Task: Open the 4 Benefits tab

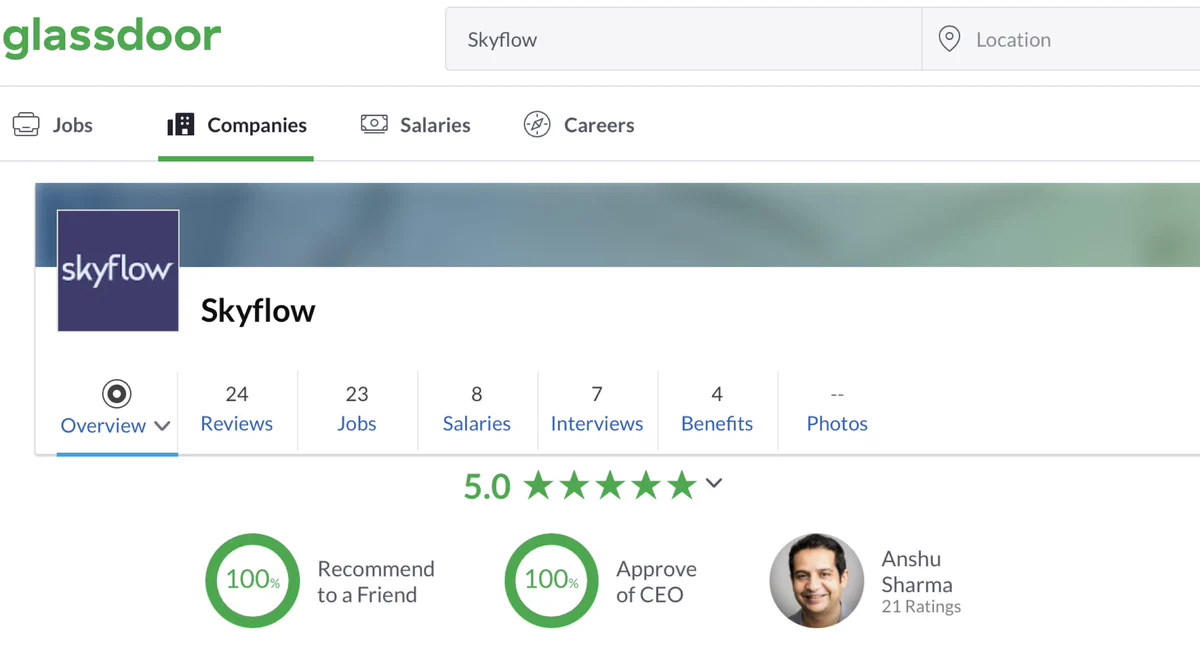Action: (x=717, y=409)
